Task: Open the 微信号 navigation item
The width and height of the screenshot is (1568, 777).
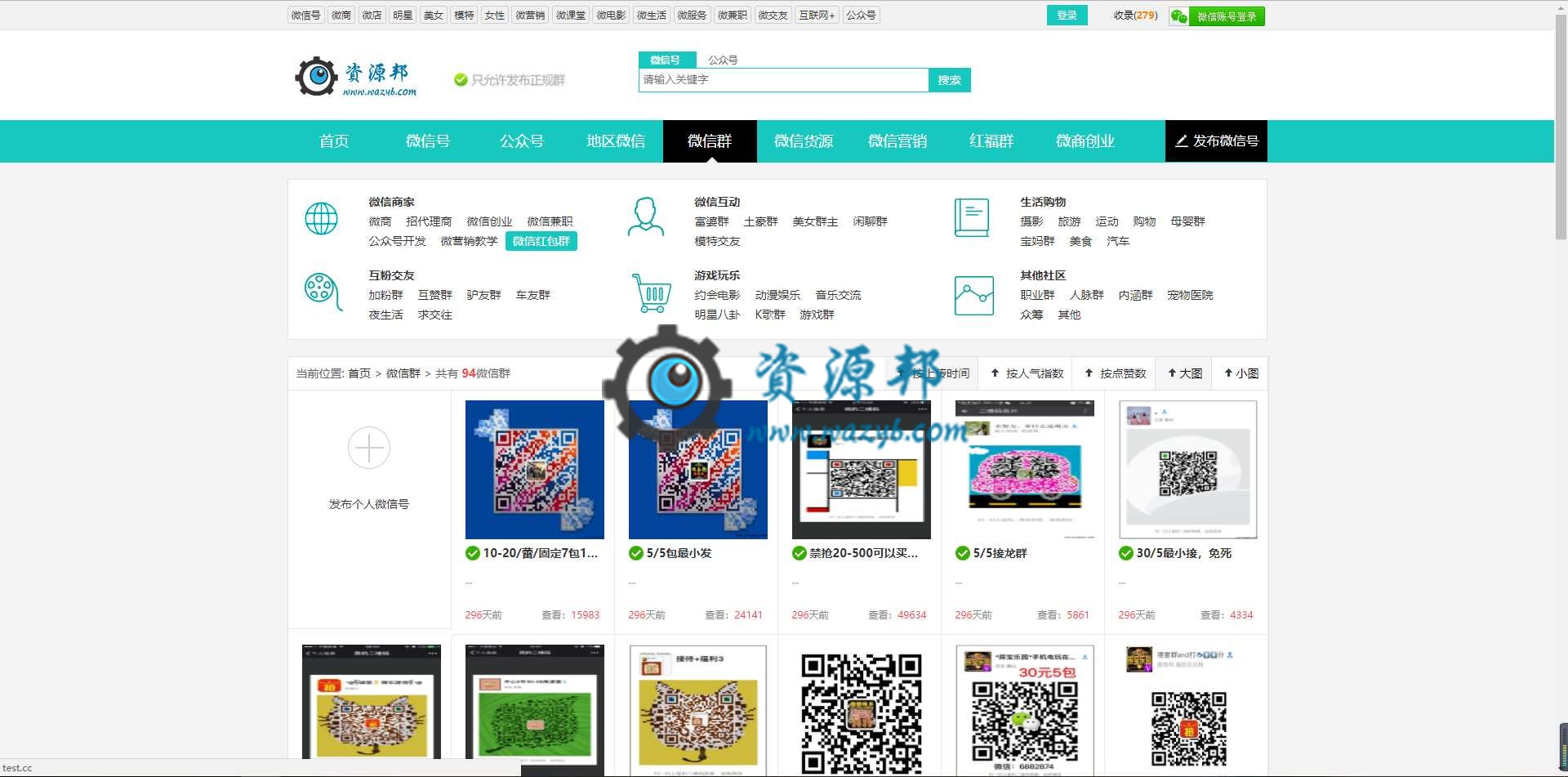Action: click(x=428, y=141)
